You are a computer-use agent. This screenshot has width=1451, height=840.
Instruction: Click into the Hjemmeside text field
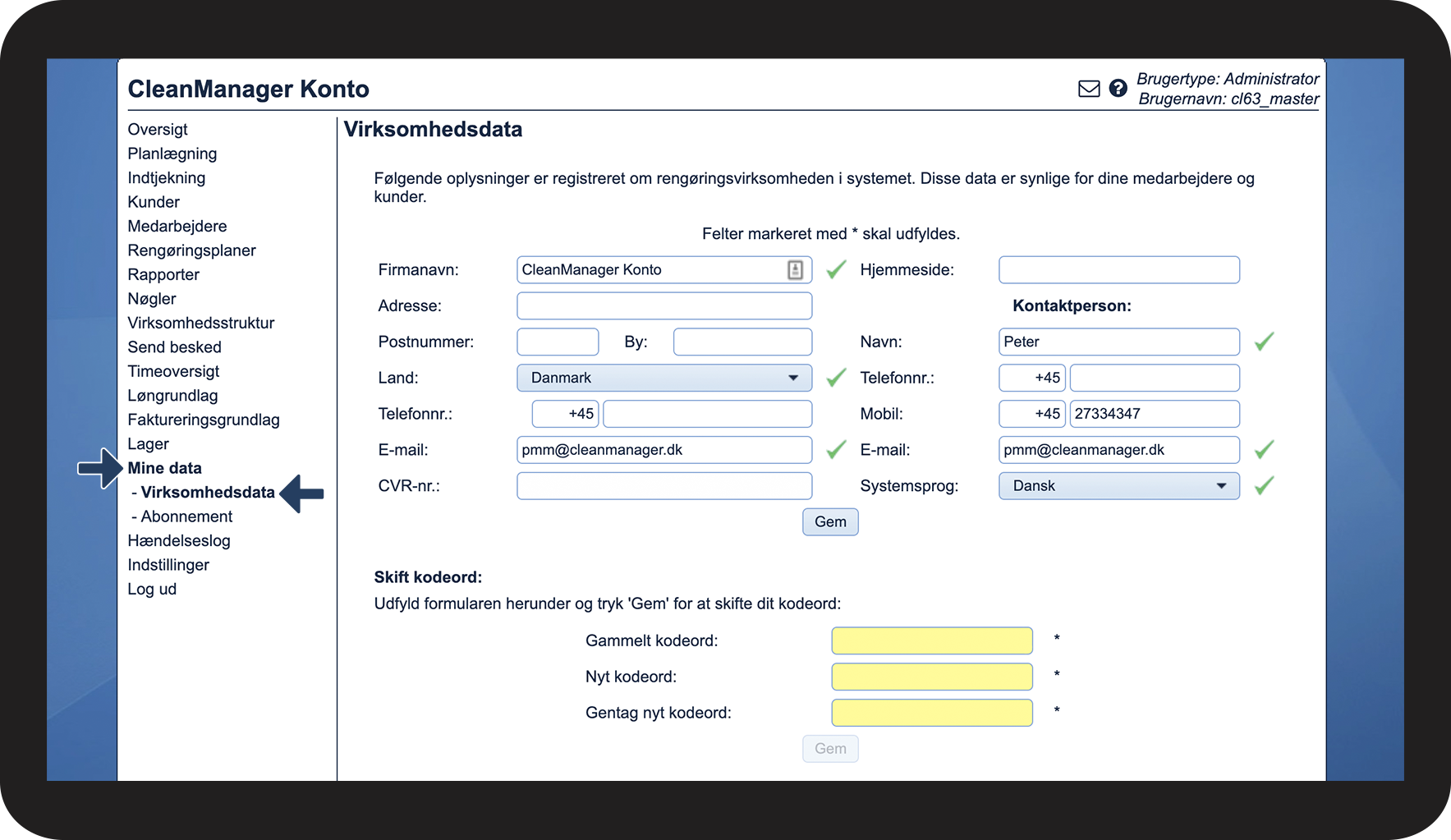pos(1118,270)
